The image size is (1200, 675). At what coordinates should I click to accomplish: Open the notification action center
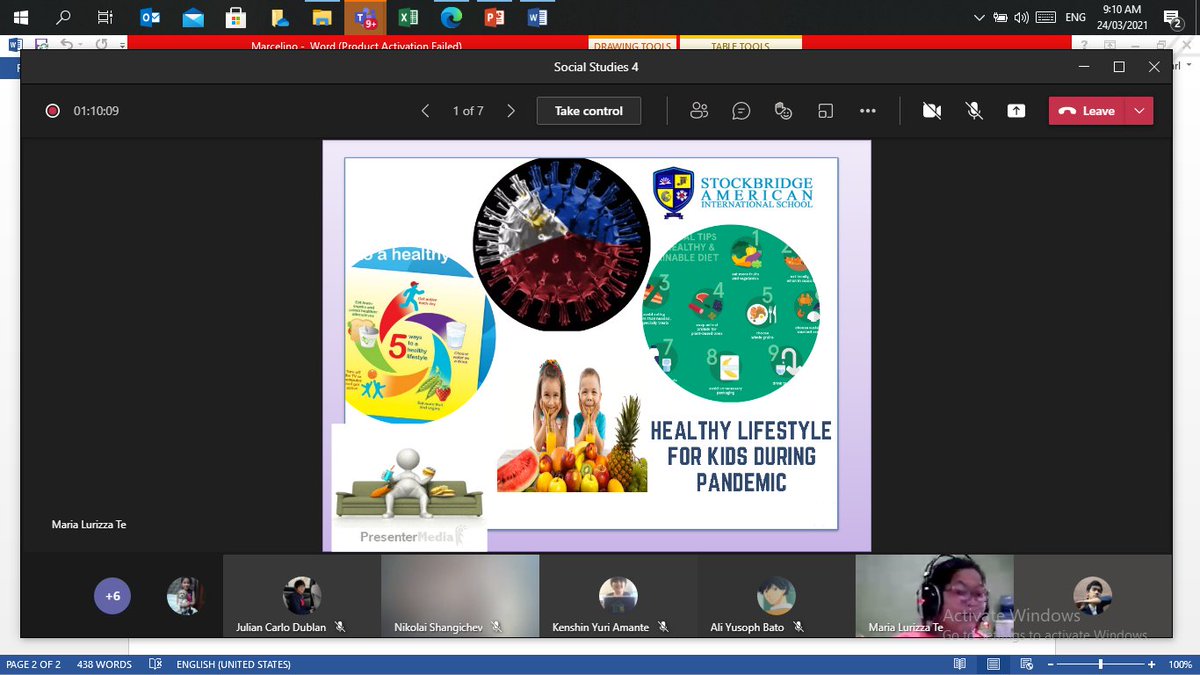coord(1172,17)
